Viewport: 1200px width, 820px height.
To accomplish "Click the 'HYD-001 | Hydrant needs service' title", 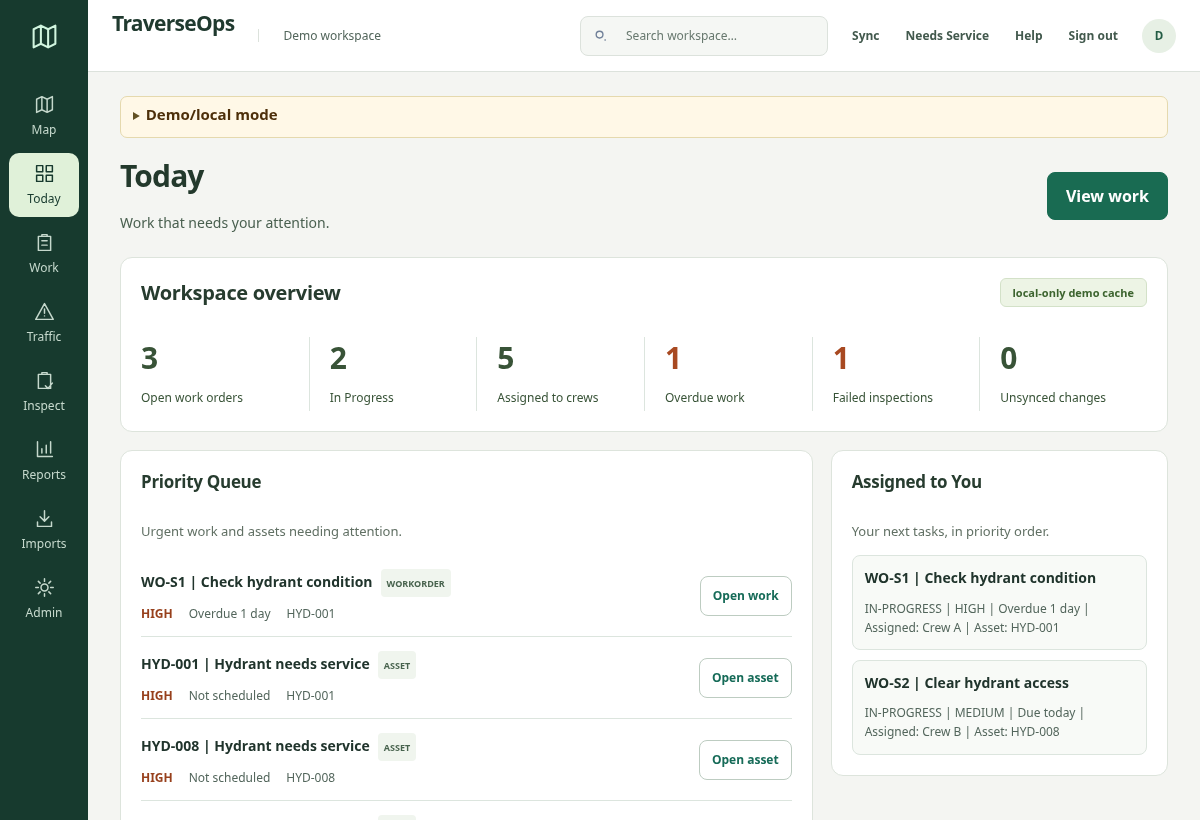I will (255, 664).
